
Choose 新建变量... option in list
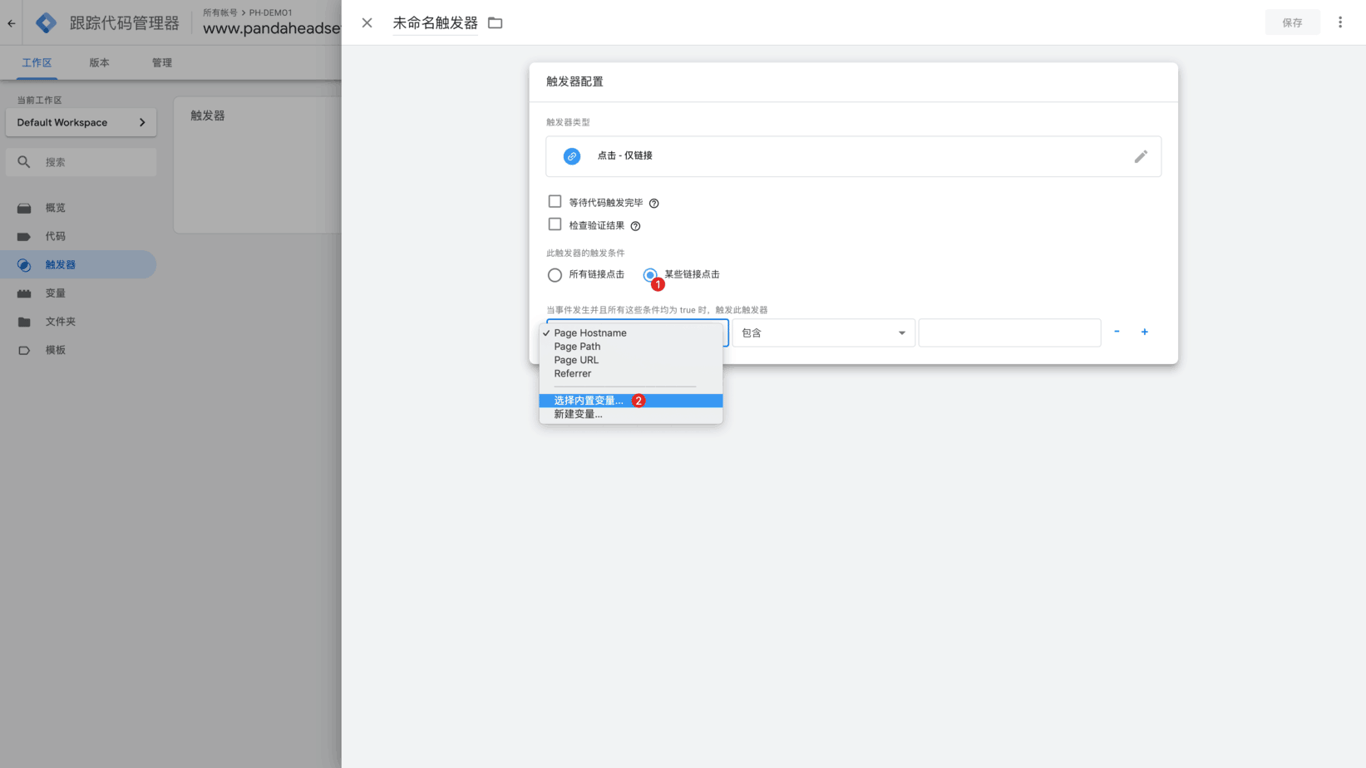pos(578,414)
